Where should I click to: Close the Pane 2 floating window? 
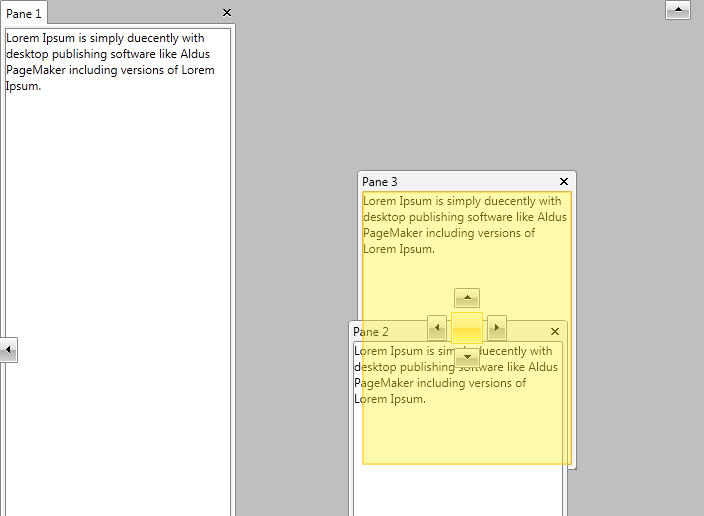[555, 331]
